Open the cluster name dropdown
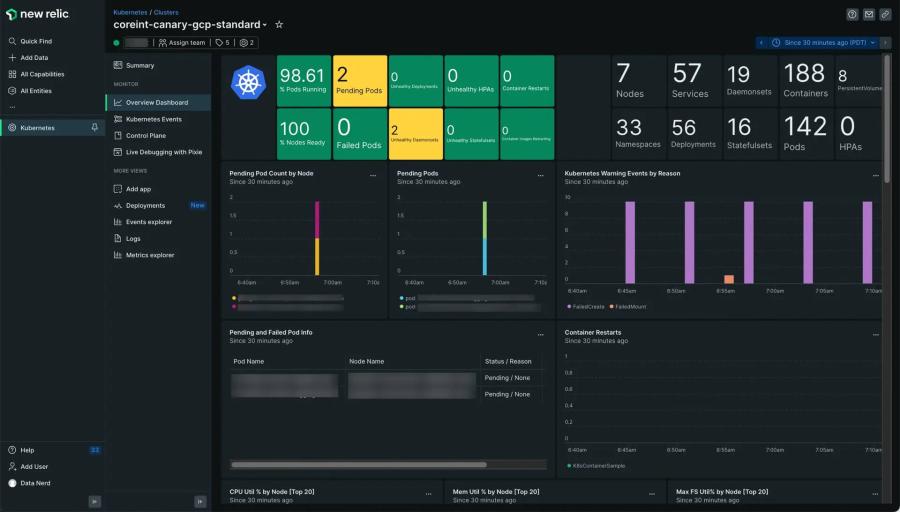This screenshot has height=512, width=900. click(x=265, y=25)
